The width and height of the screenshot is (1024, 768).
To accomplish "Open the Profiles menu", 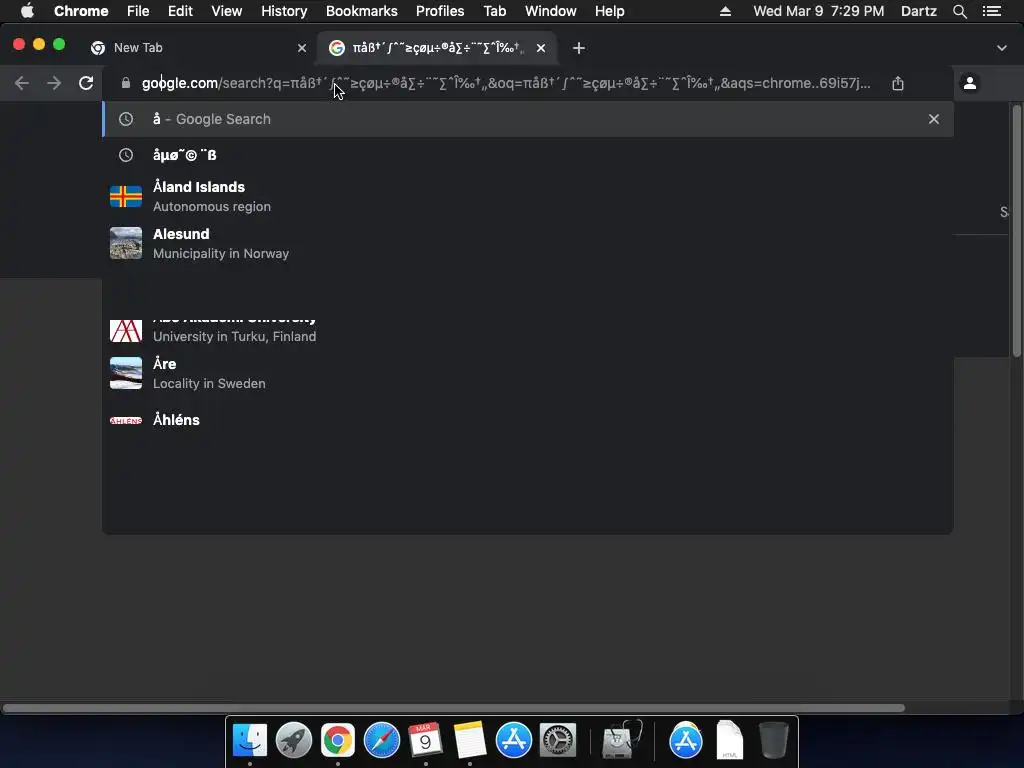I will click(x=440, y=11).
